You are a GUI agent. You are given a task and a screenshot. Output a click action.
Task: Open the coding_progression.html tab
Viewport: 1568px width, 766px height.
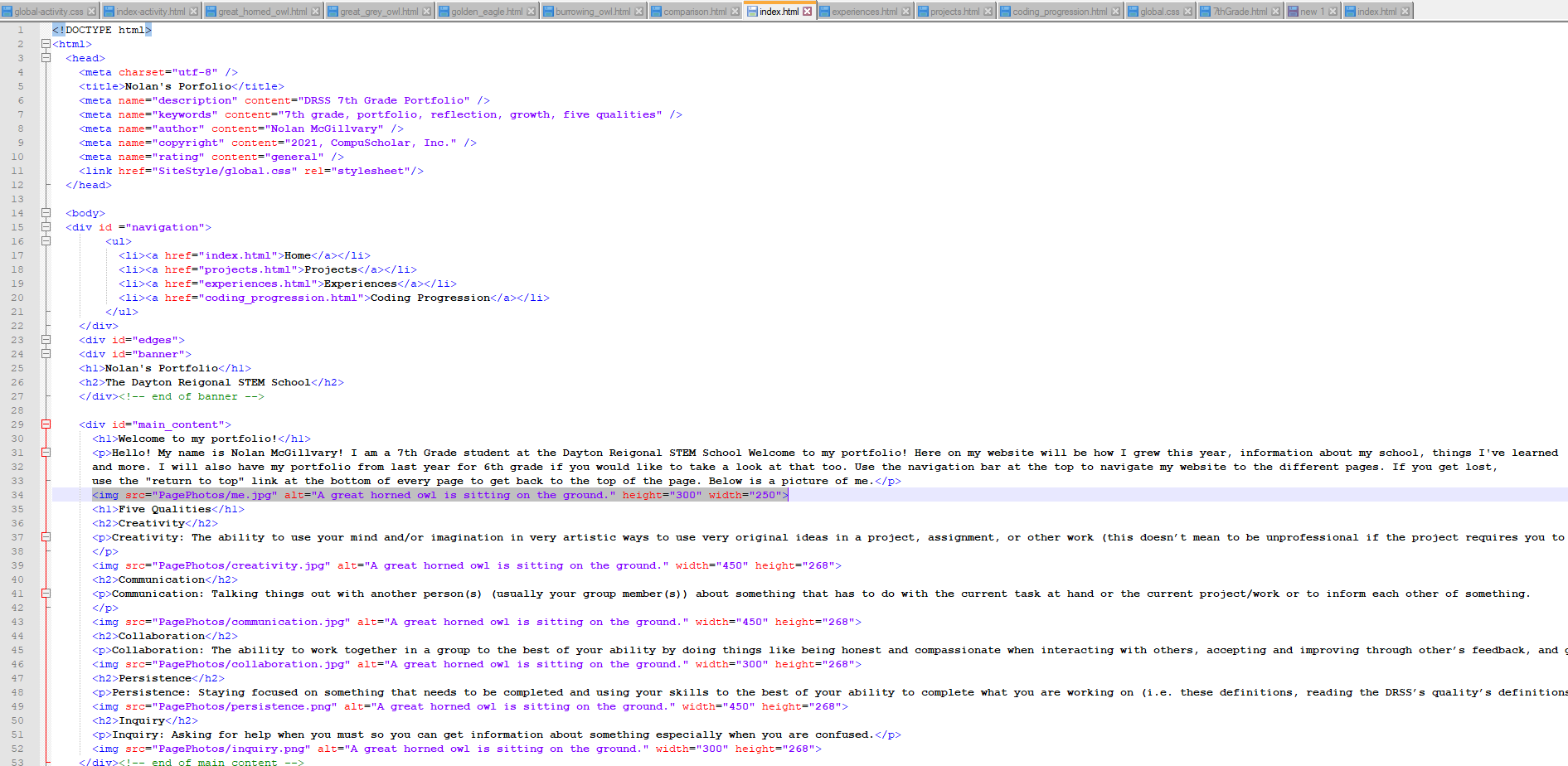pos(1060,12)
